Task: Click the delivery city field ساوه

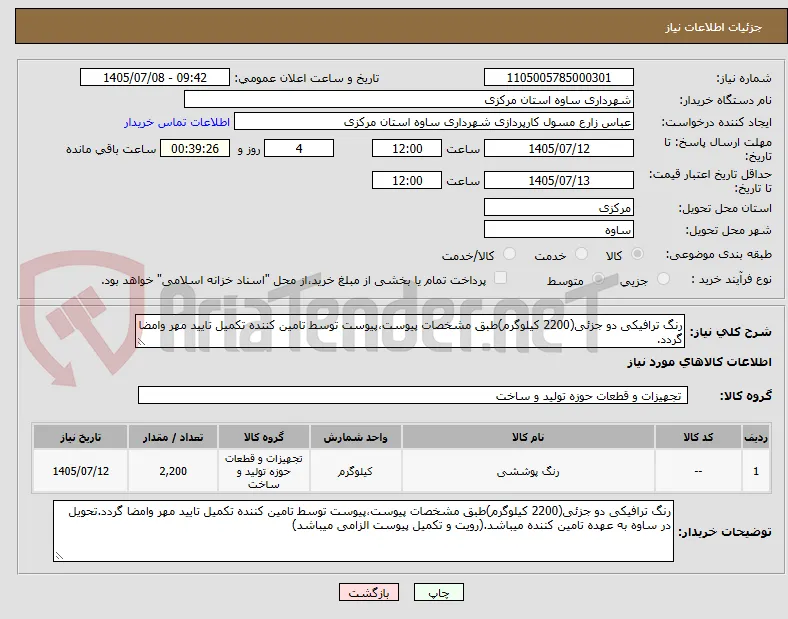Action: (558, 230)
